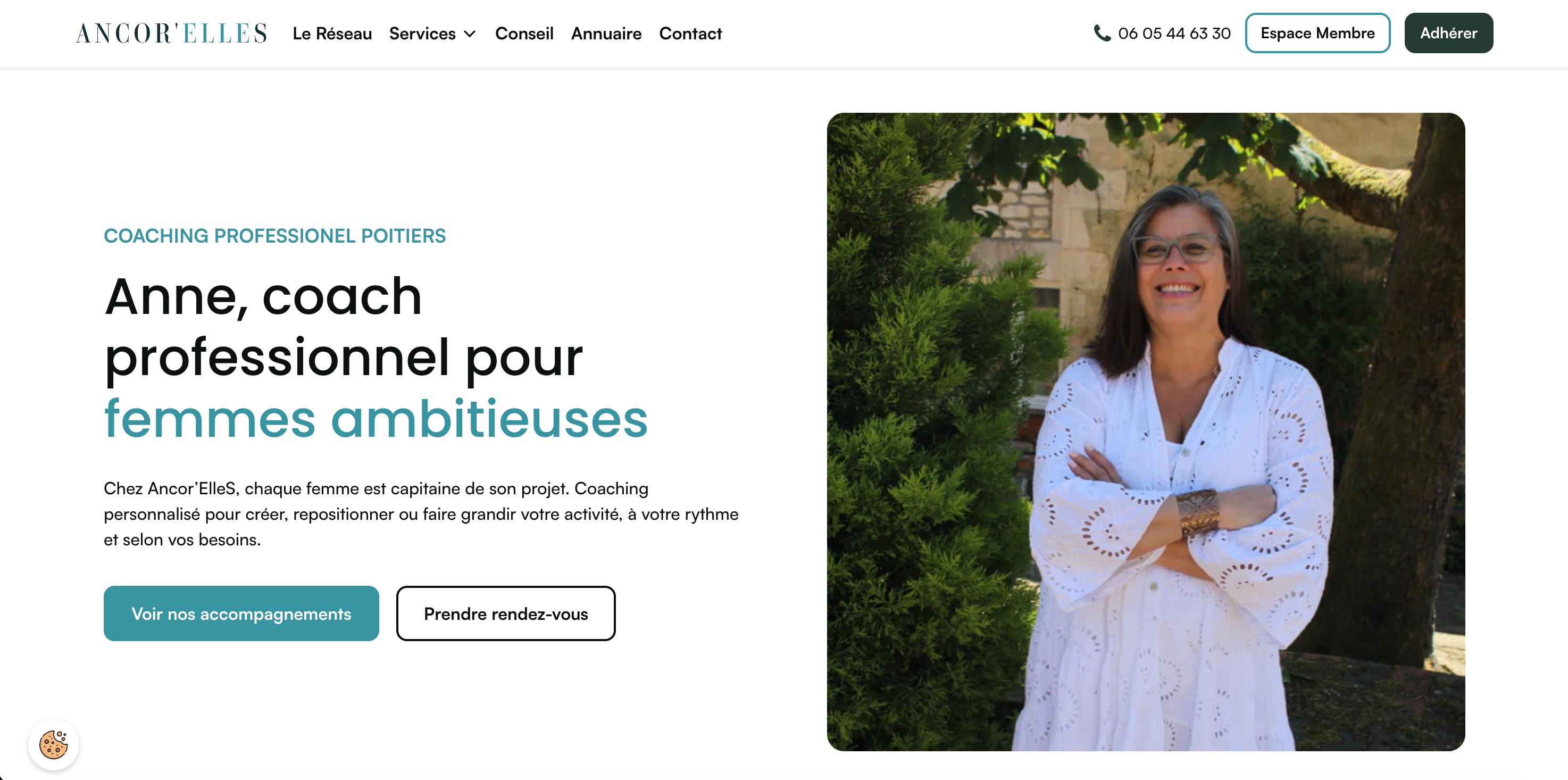Open the Services menu

point(432,34)
